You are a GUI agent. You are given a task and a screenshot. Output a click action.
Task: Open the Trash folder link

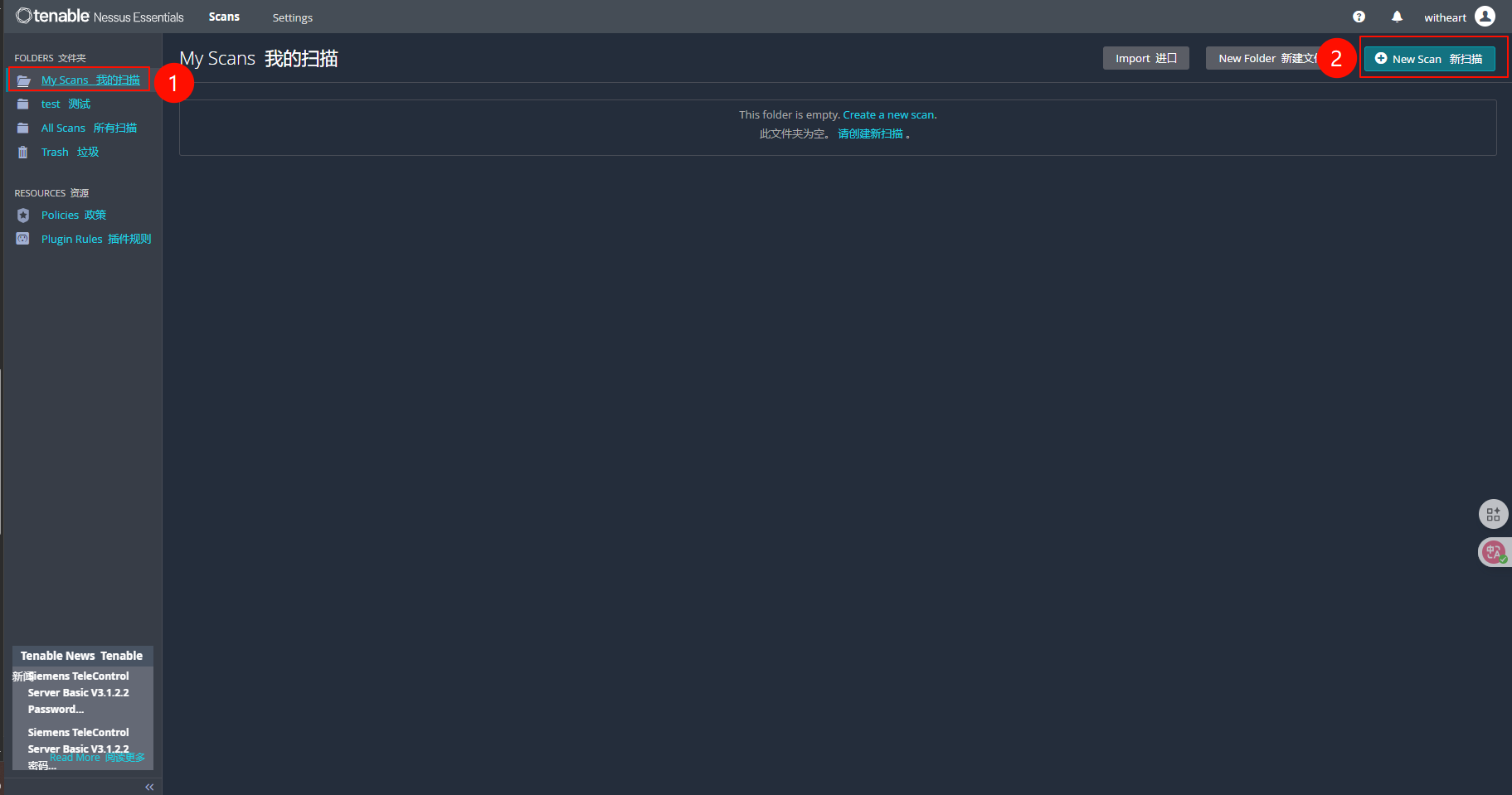tap(70, 153)
